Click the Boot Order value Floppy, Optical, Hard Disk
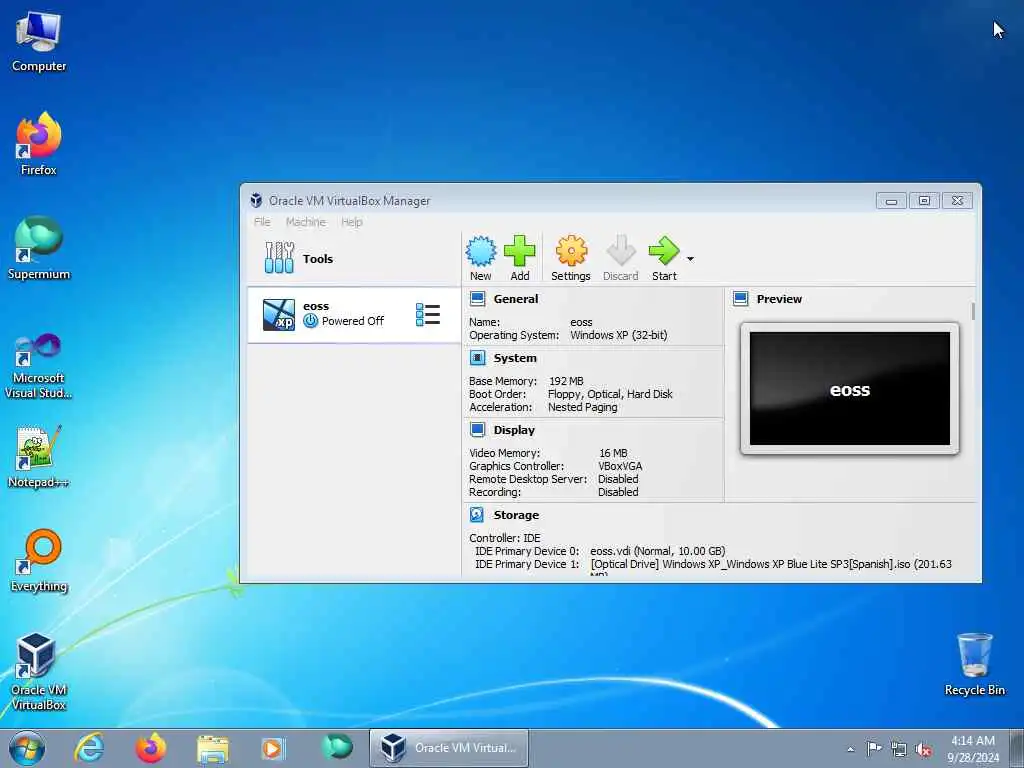This screenshot has height=768, width=1024. coord(610,394)
